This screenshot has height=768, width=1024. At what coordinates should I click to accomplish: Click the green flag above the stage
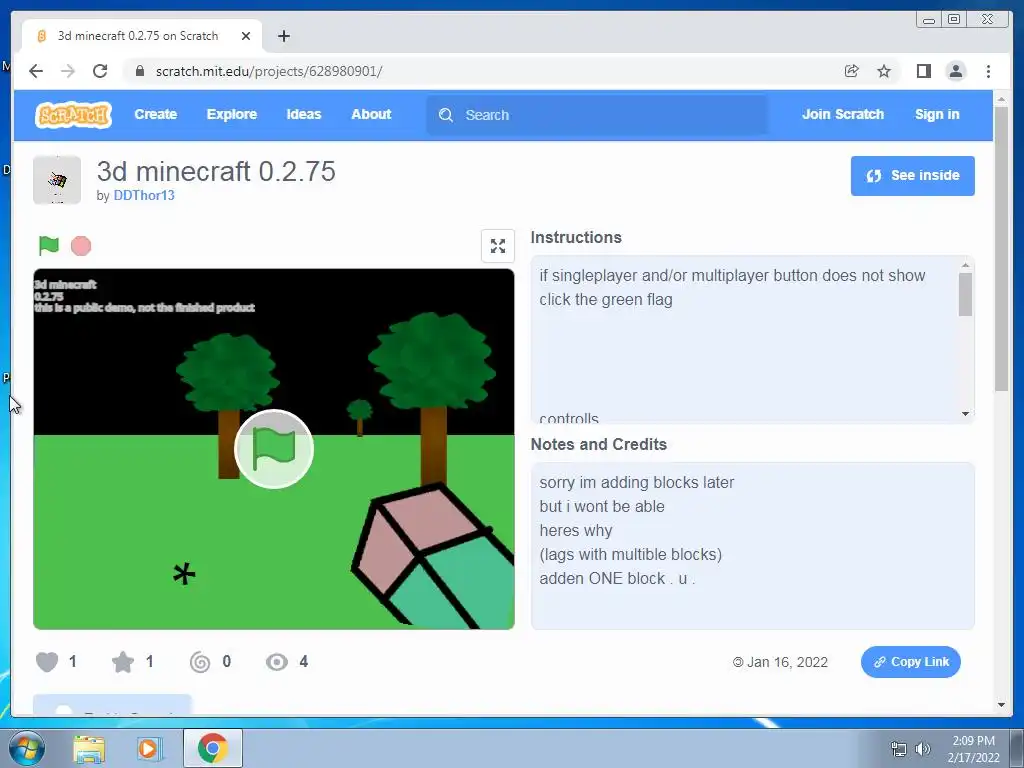[x=49, y=246]
